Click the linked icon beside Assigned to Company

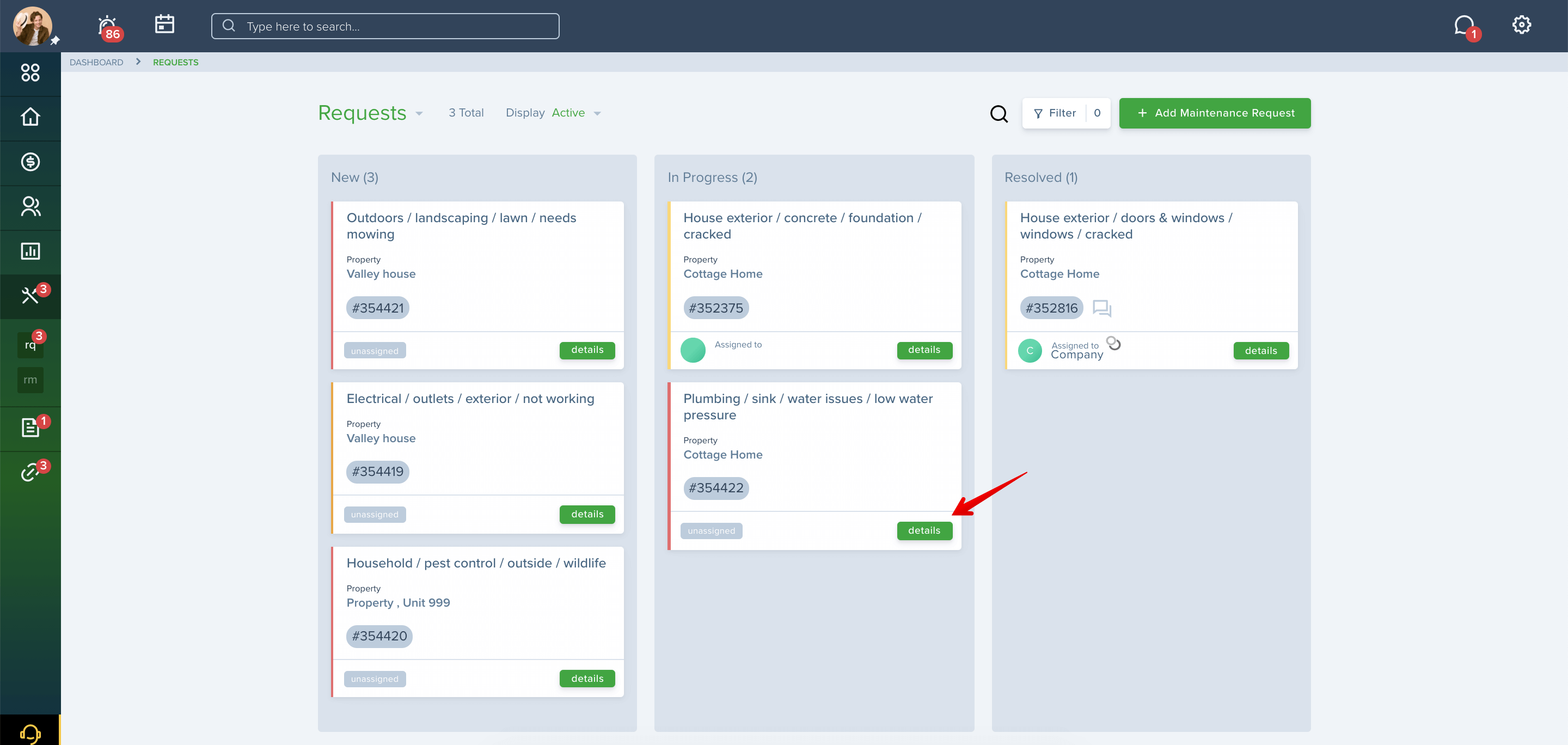click(x=1113, y=343)
